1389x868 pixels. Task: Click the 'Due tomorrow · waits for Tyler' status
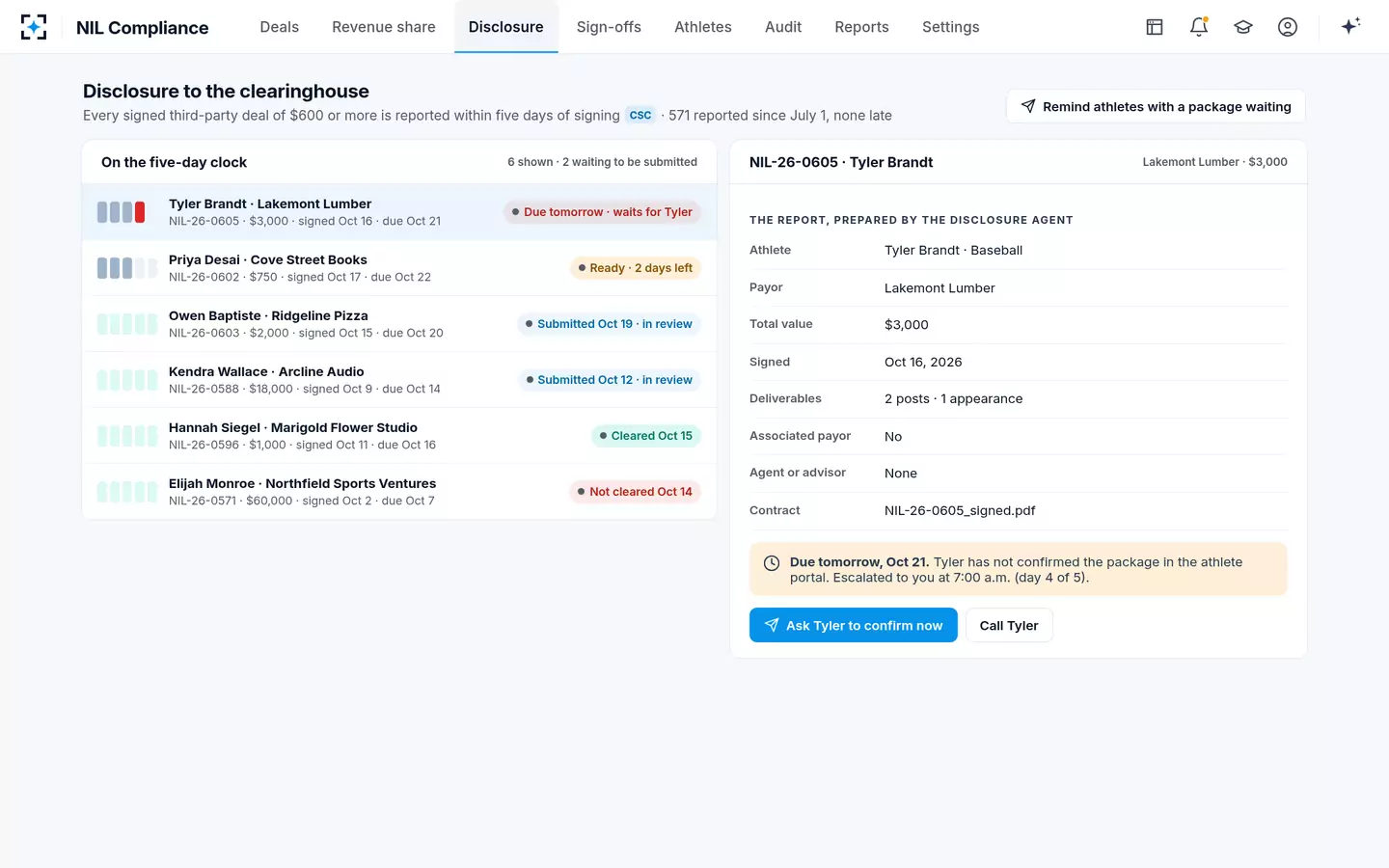[602, 212]
